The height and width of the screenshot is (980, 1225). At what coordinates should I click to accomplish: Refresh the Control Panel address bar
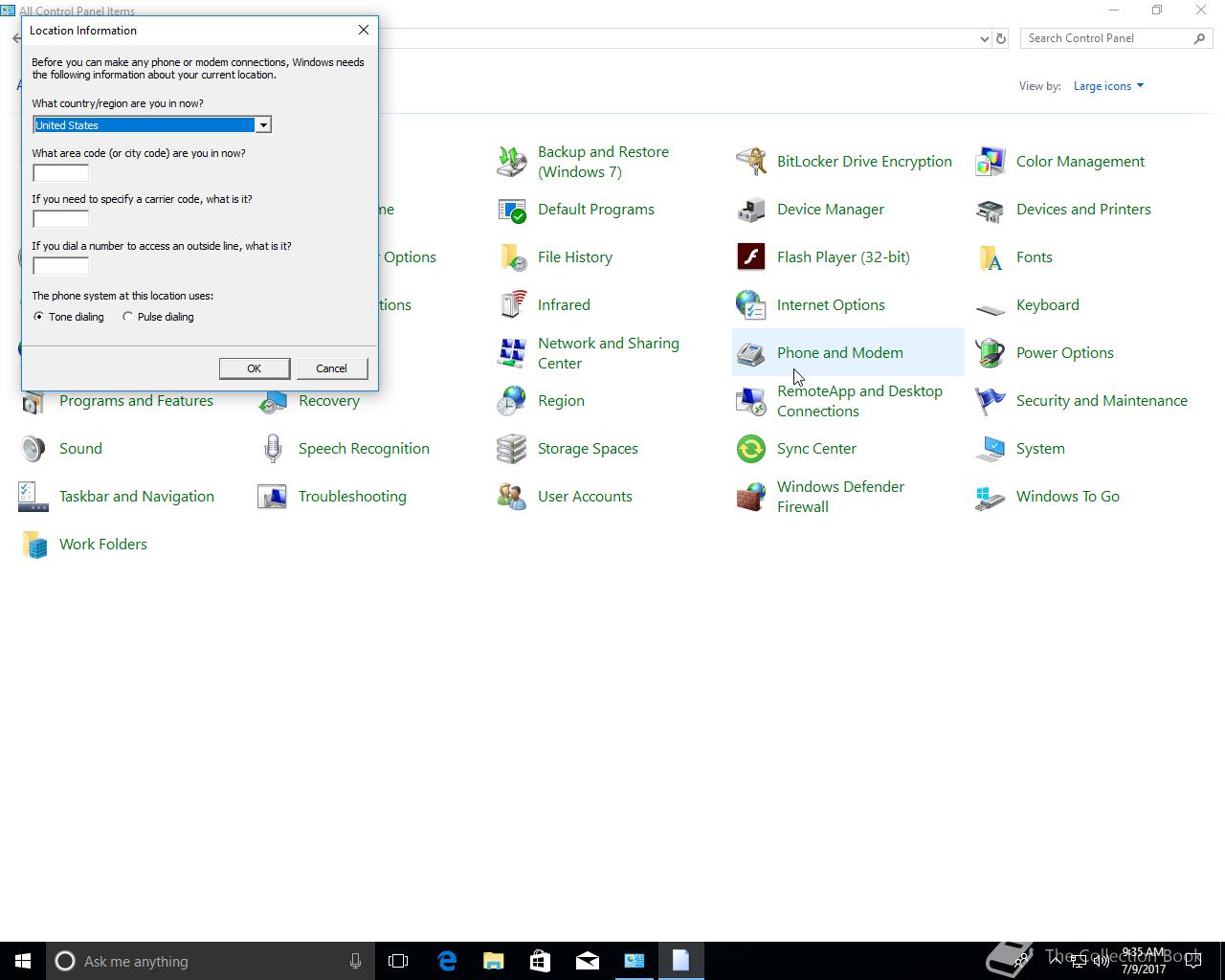(1001, 38)
